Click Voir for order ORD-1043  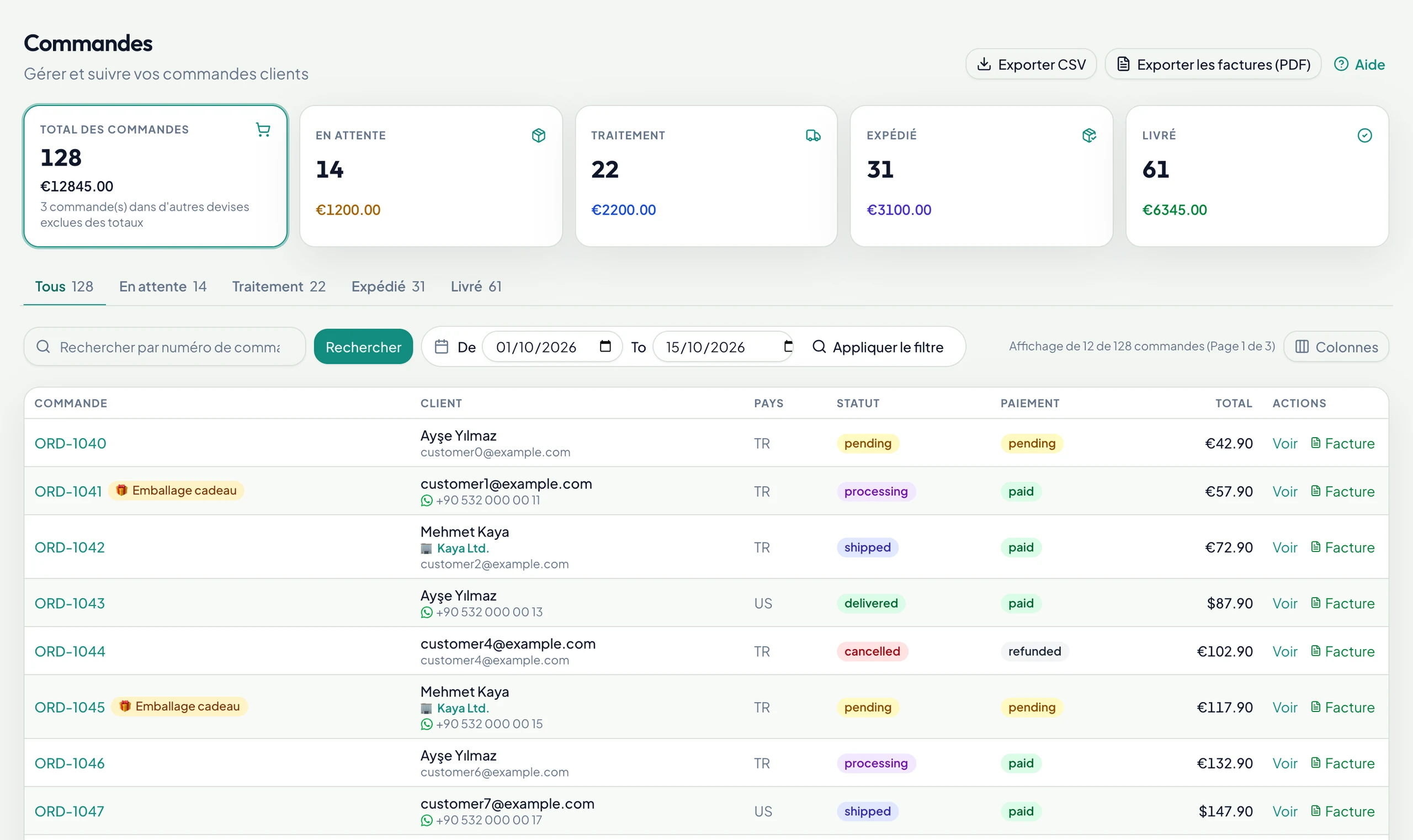click(1284, 603)
